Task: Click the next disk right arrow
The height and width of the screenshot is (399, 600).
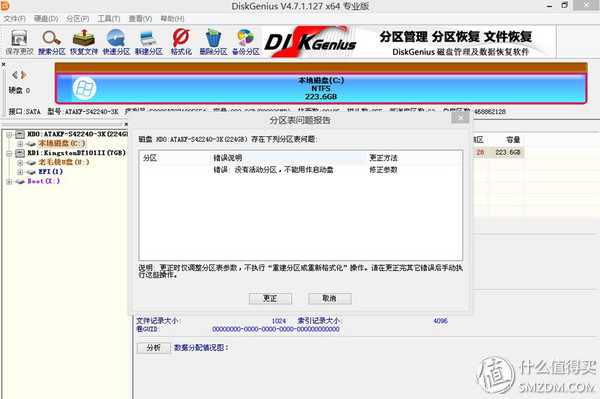Action: [24, 75]
